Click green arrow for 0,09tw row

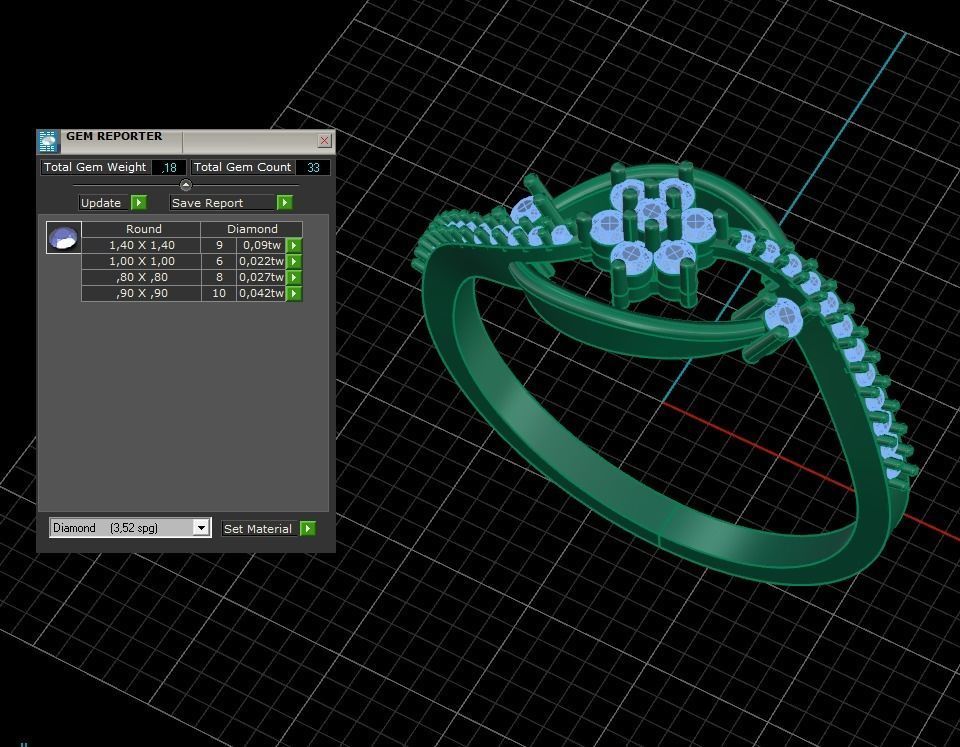294,246
